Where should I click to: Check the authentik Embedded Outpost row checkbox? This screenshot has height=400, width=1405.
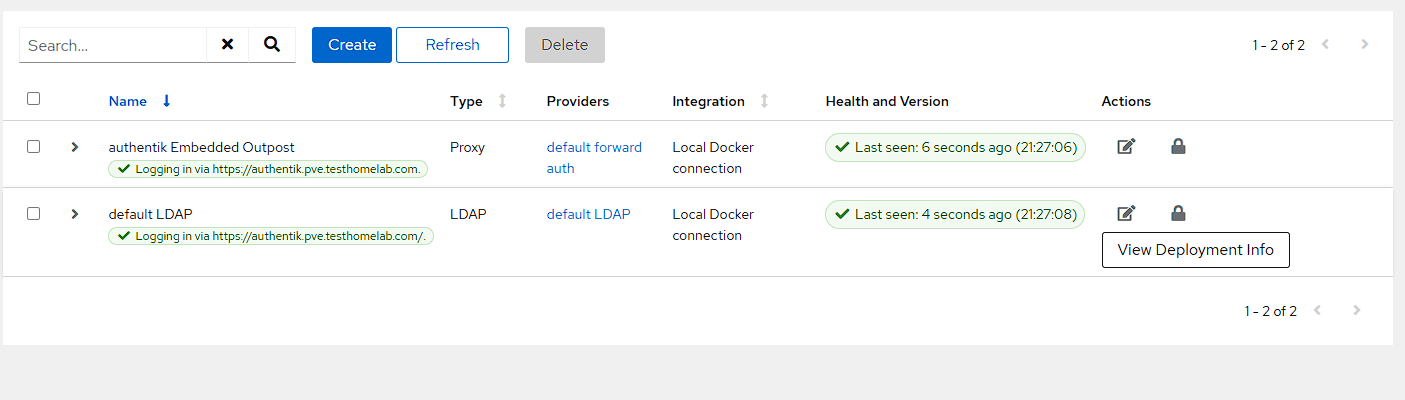34,147
